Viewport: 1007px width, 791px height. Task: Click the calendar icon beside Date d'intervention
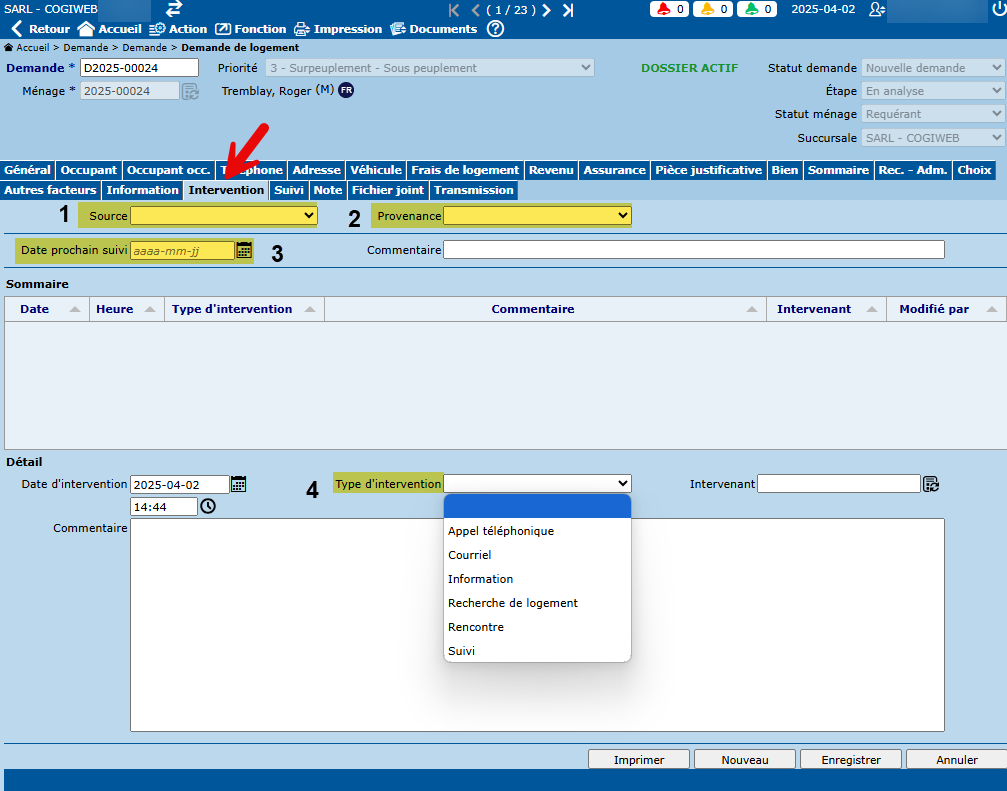click(238, 485)
